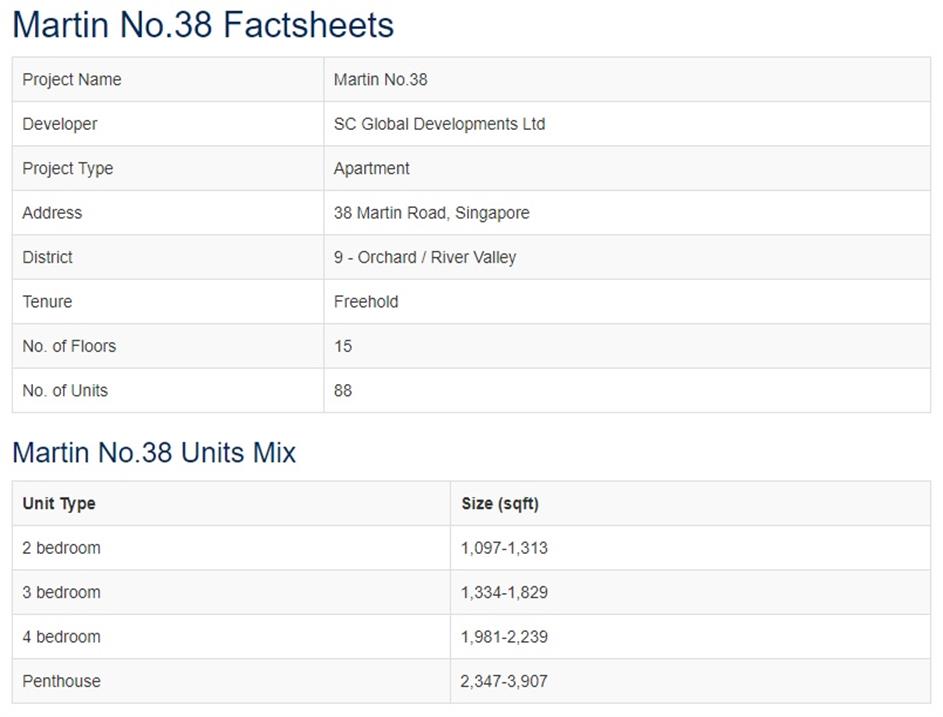Screen dimensions: 943x717
Task: Select the Penthouse size 2,347-3,907
Action: coord(504,681)
